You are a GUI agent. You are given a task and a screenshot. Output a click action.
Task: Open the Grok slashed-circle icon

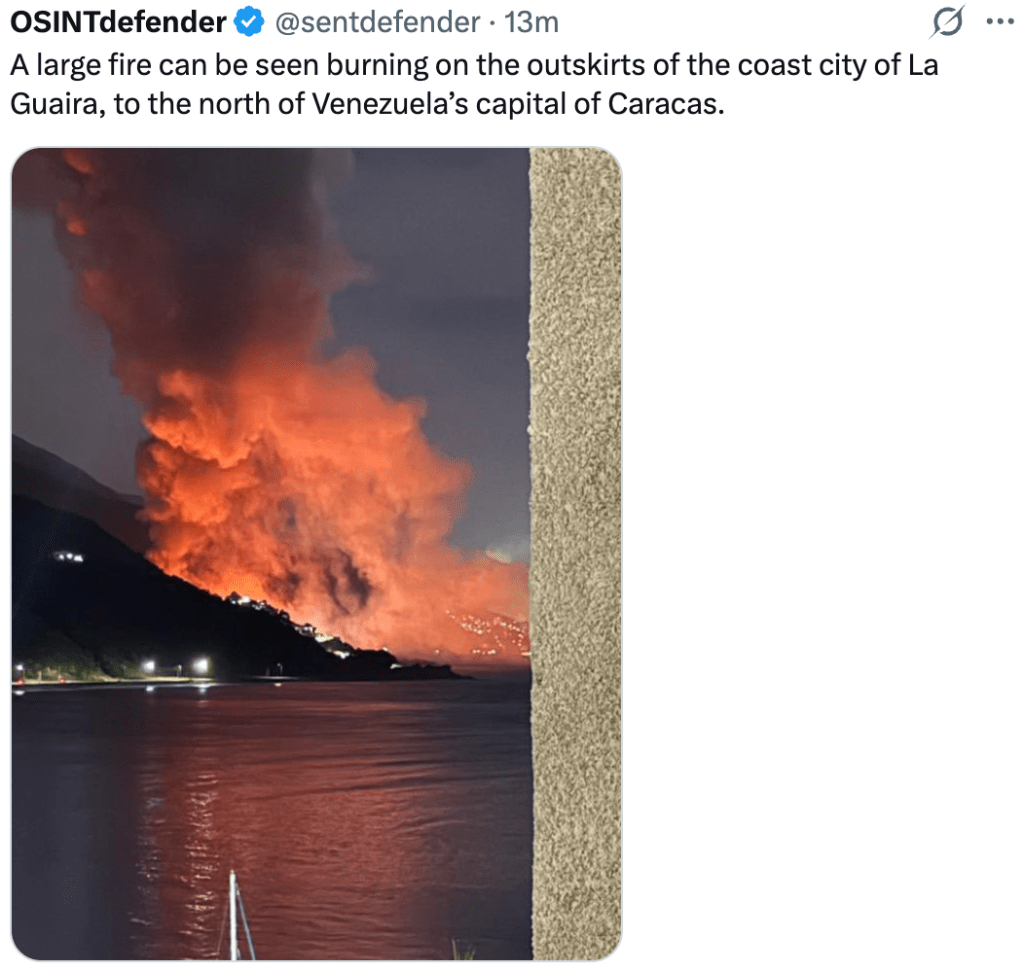click(945, 22)
